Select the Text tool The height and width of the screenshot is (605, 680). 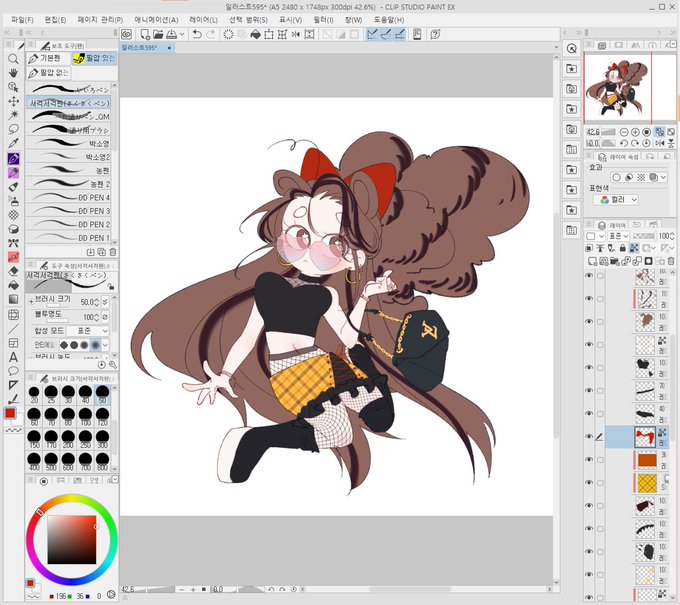pyautogui.click(x=13, y=357)
